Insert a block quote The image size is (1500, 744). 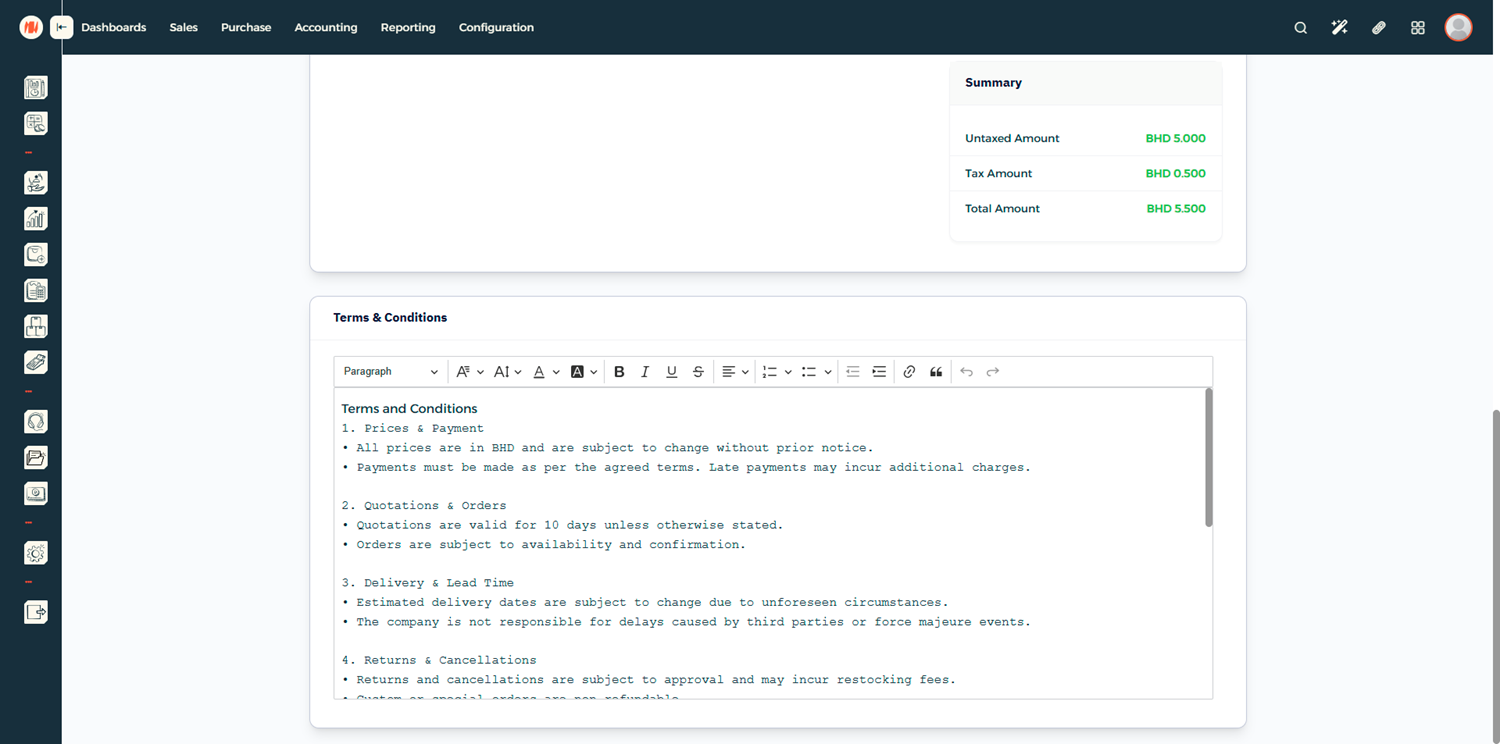[x=936, y=372]
